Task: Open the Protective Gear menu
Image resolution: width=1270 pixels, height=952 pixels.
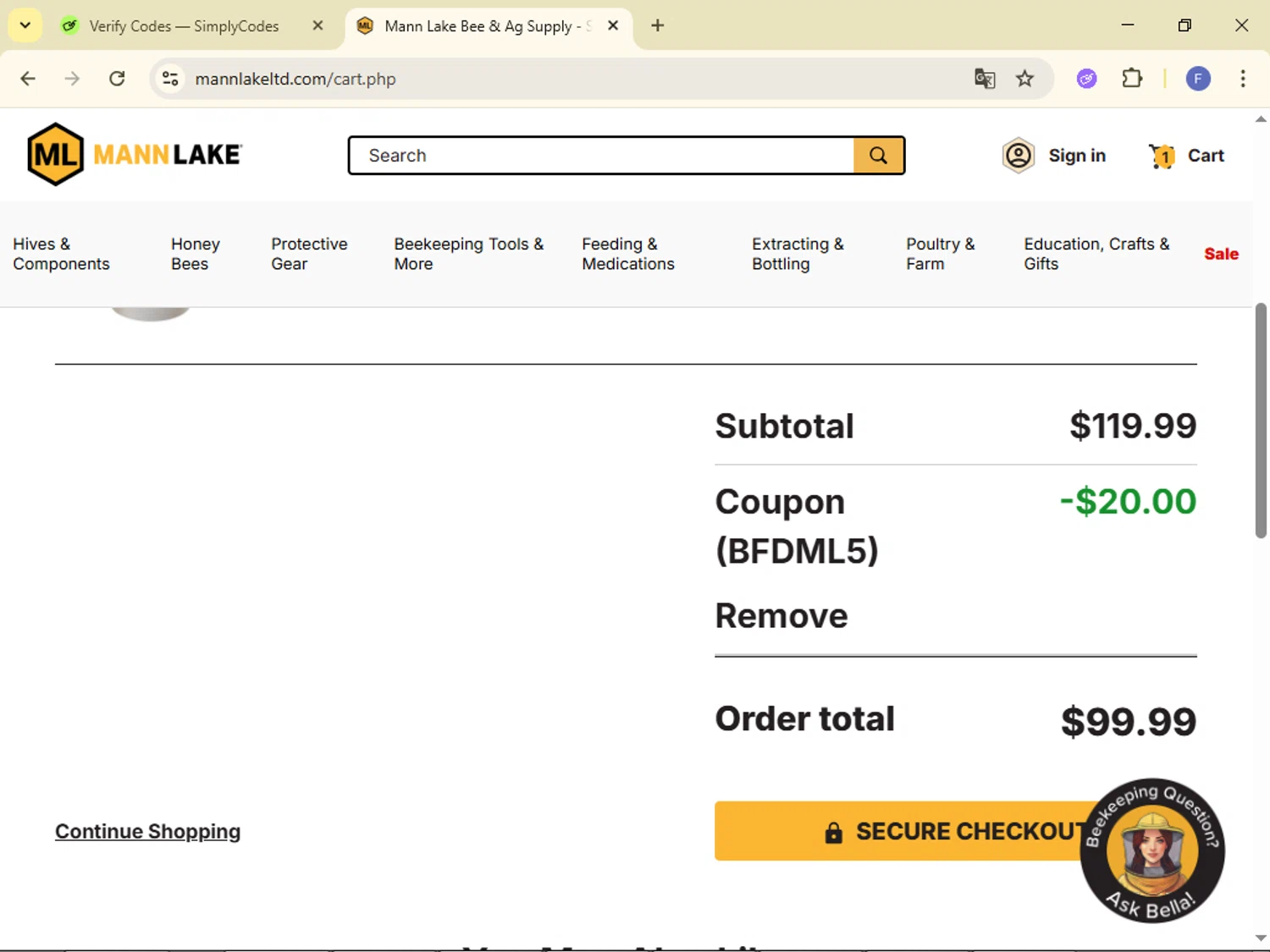Action: 309,254
